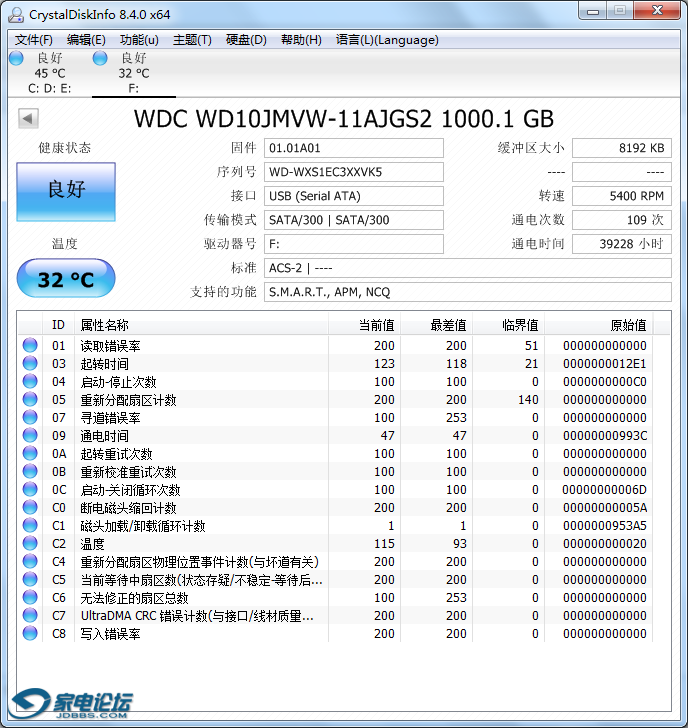This screenshot has height=728, width=688.
Task: Click status orb for C7 UltraDMA CRC row
Action: point(30,615)
